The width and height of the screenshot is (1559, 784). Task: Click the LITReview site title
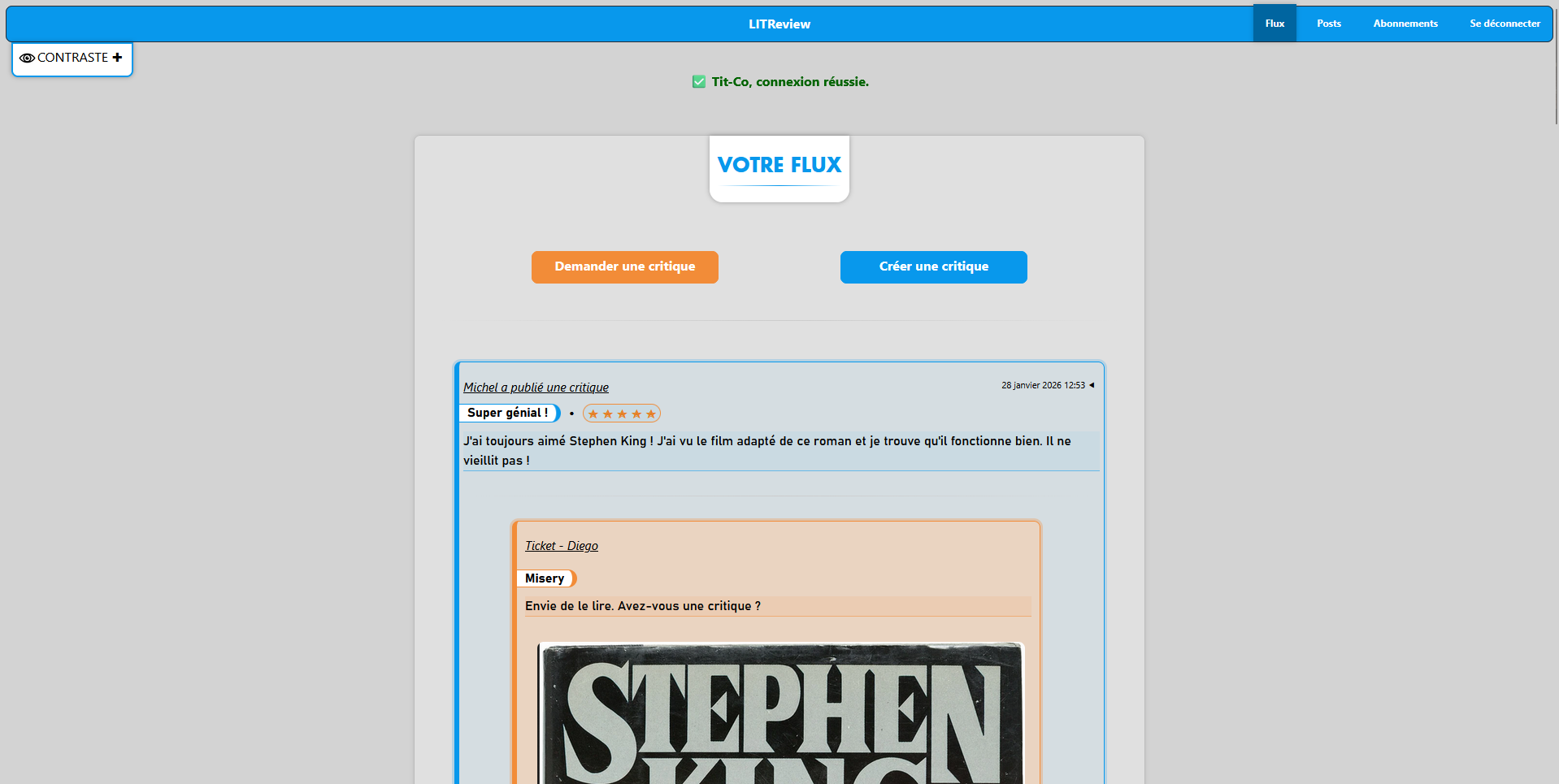tap(779, 24)
